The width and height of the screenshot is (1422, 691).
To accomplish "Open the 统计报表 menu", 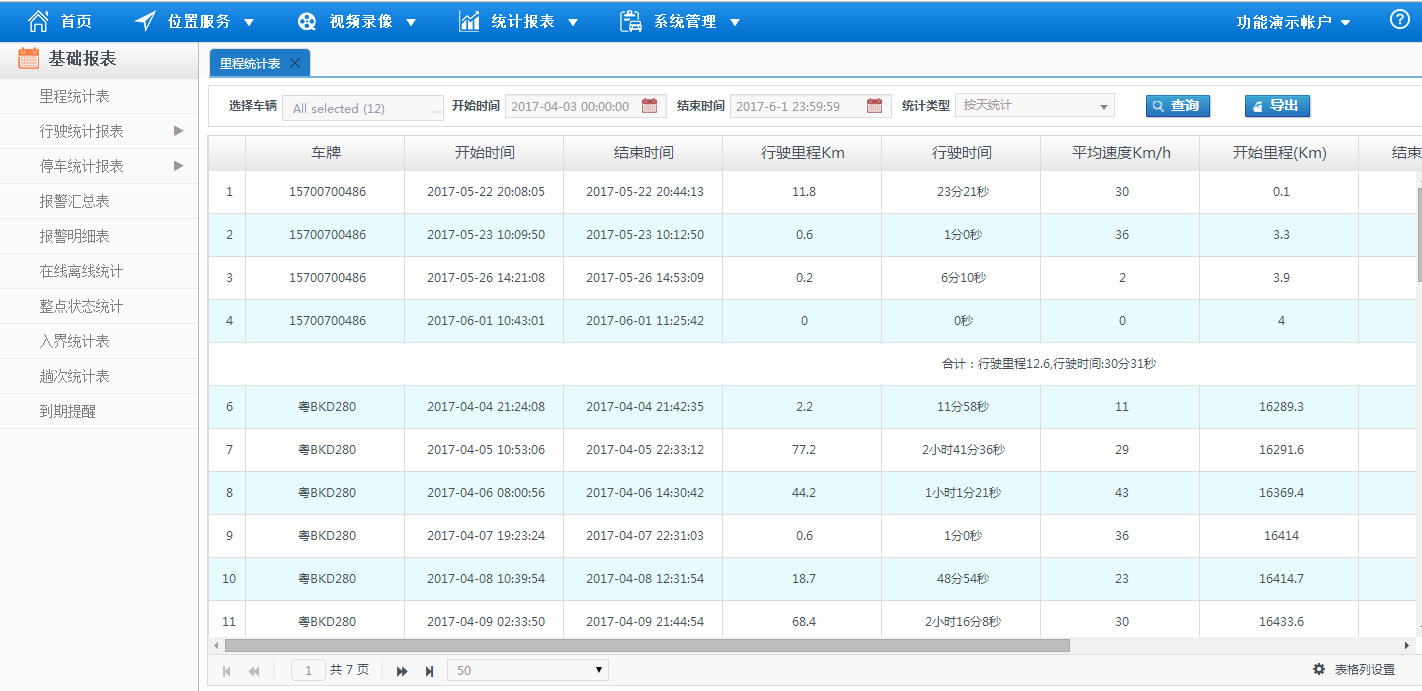I will (x=521, y=21).
